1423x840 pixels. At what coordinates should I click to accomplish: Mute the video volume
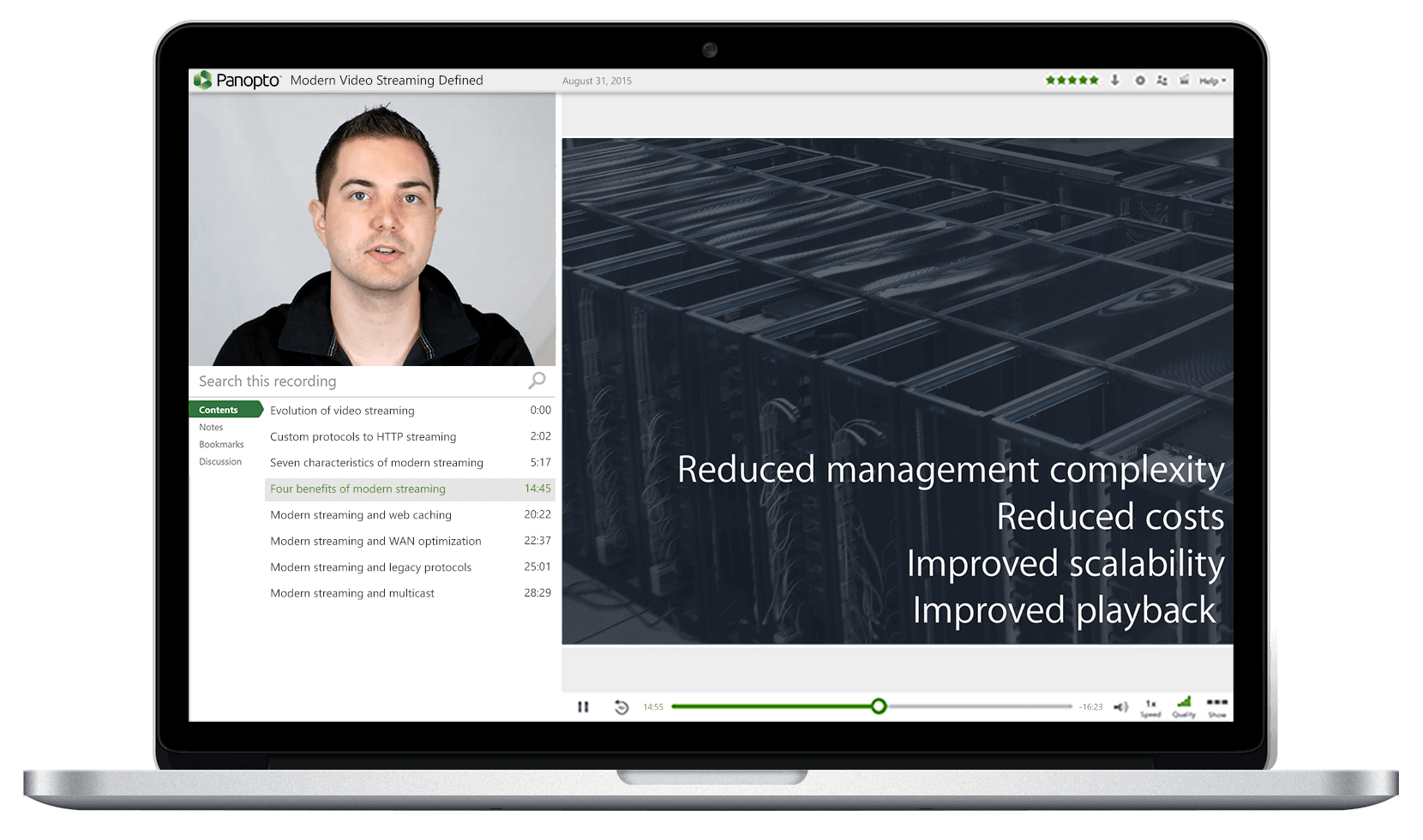(x=1121, y=706)
